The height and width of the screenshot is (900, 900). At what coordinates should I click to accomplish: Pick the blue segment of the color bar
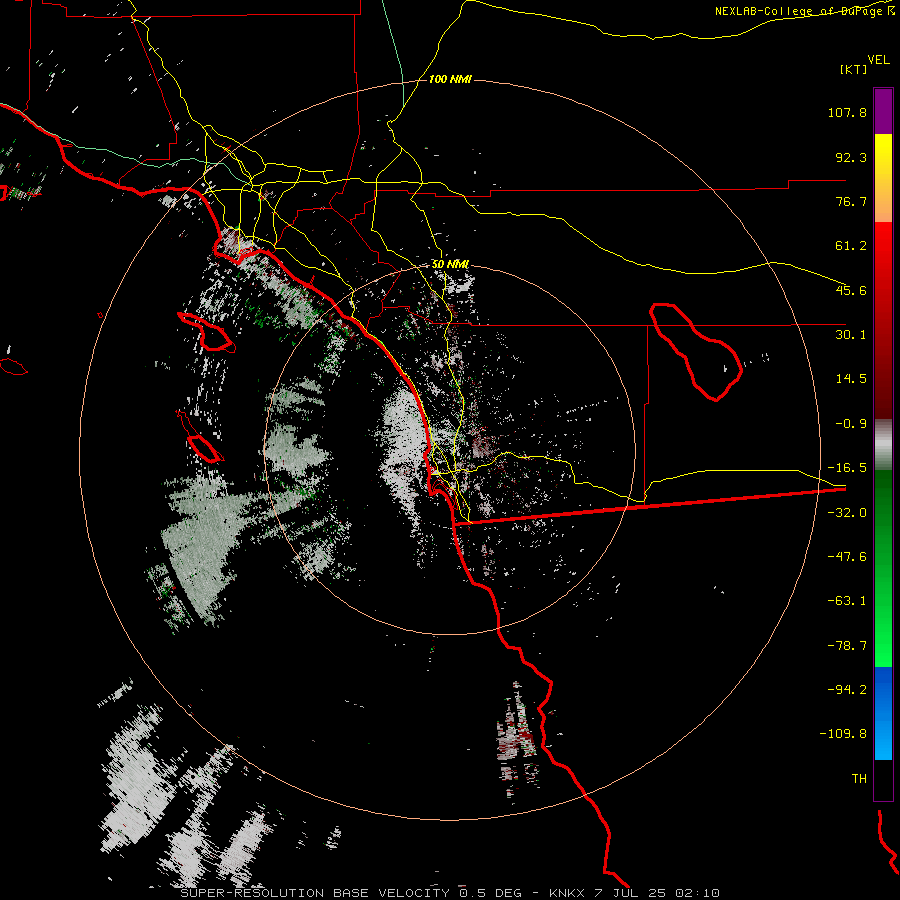coord(883,713)
